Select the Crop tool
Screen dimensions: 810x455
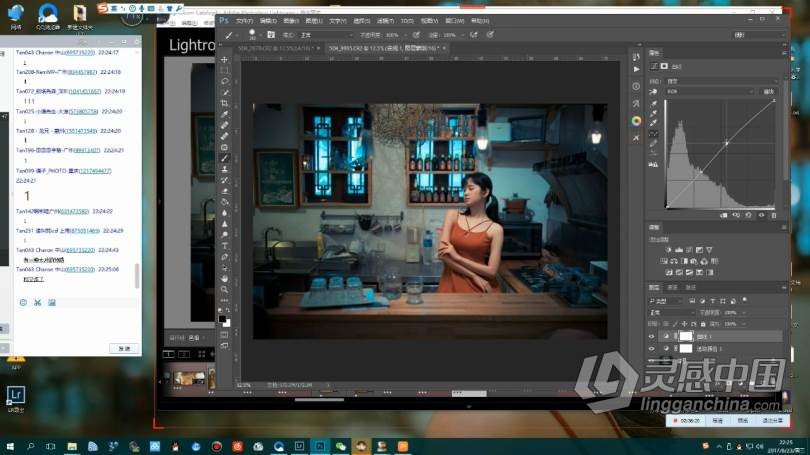[224, 103]
